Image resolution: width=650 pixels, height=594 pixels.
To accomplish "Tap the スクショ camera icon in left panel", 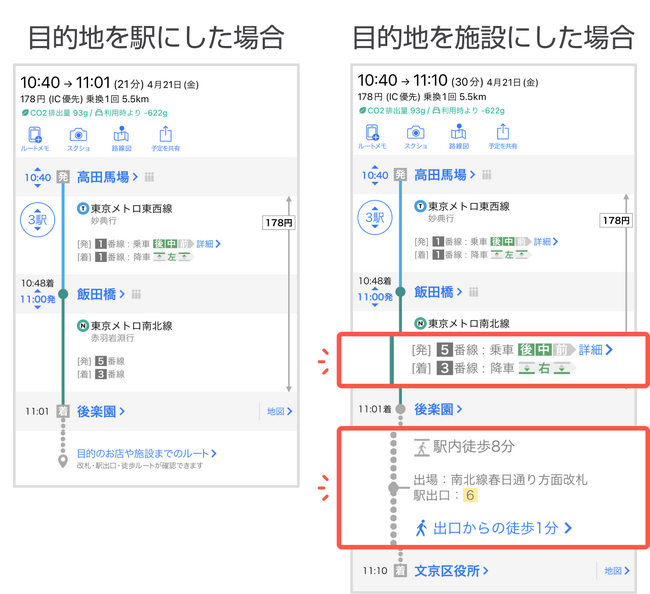I will click(78, 137).
